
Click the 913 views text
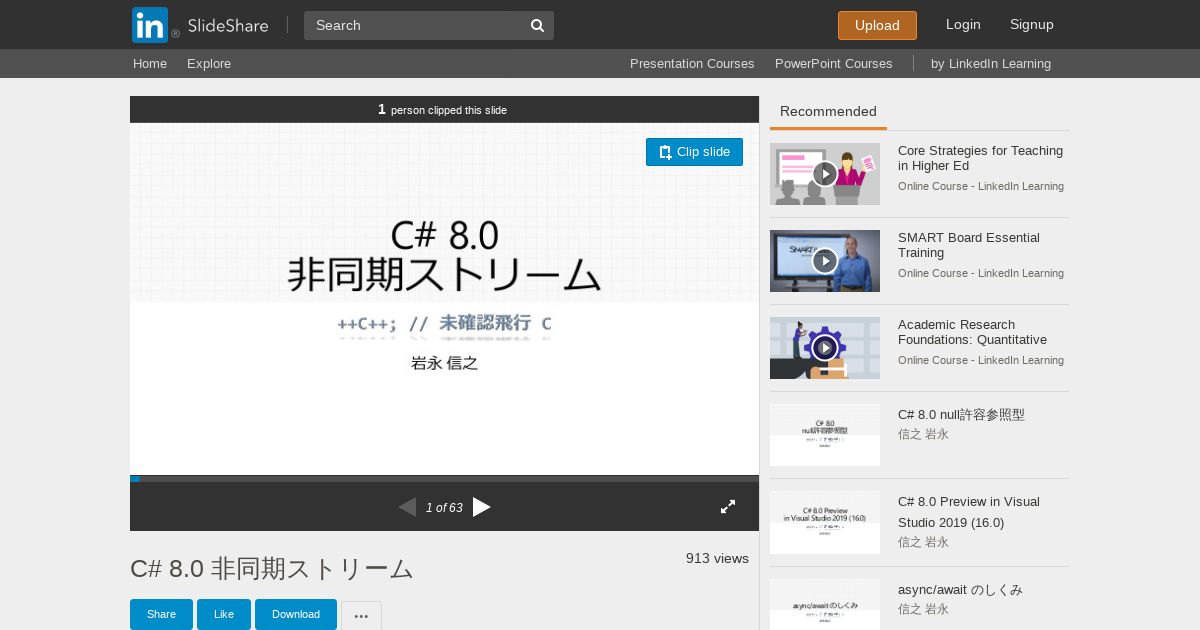point(717,558)
